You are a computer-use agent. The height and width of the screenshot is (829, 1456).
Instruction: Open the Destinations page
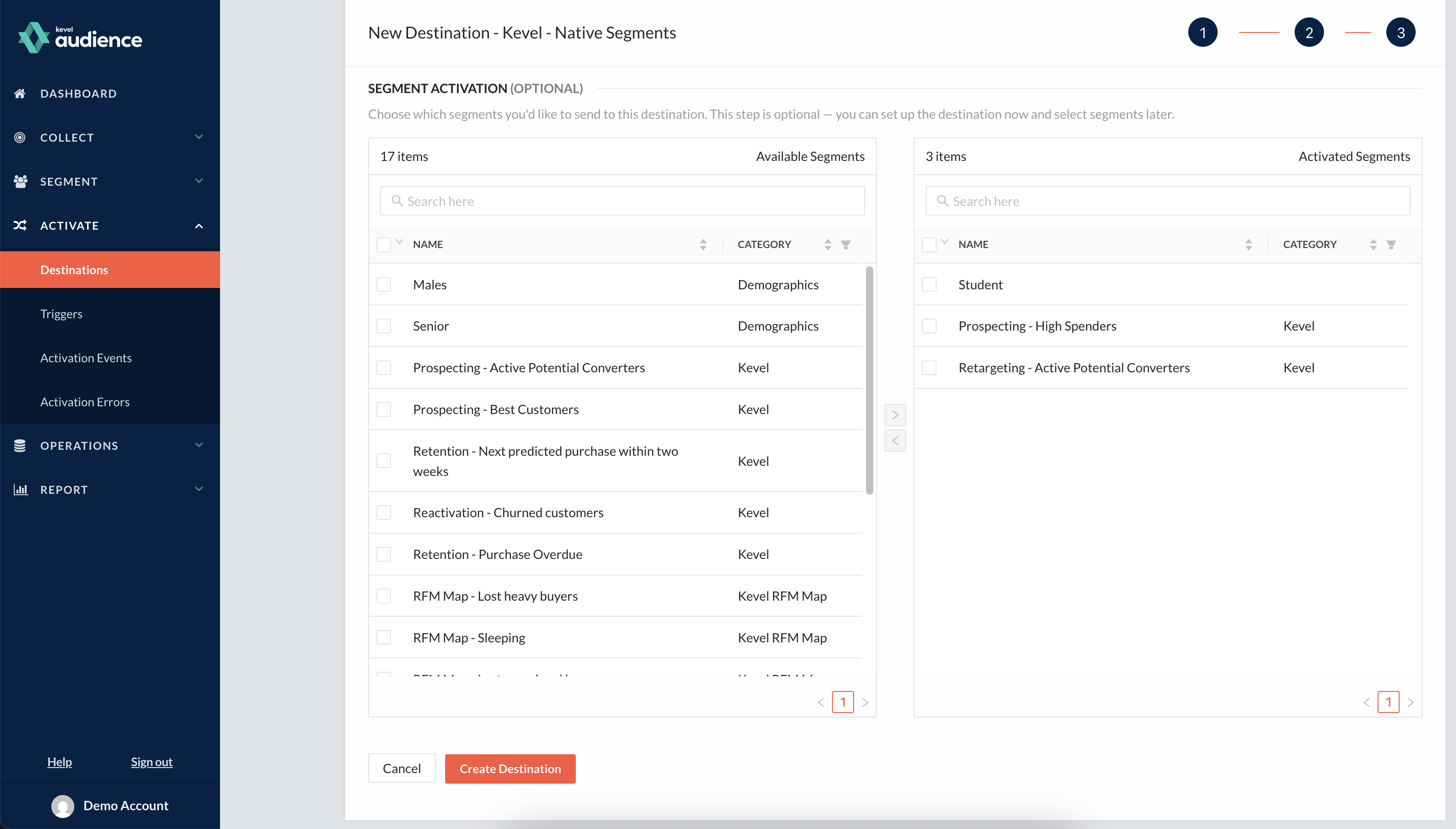(110, 270)
